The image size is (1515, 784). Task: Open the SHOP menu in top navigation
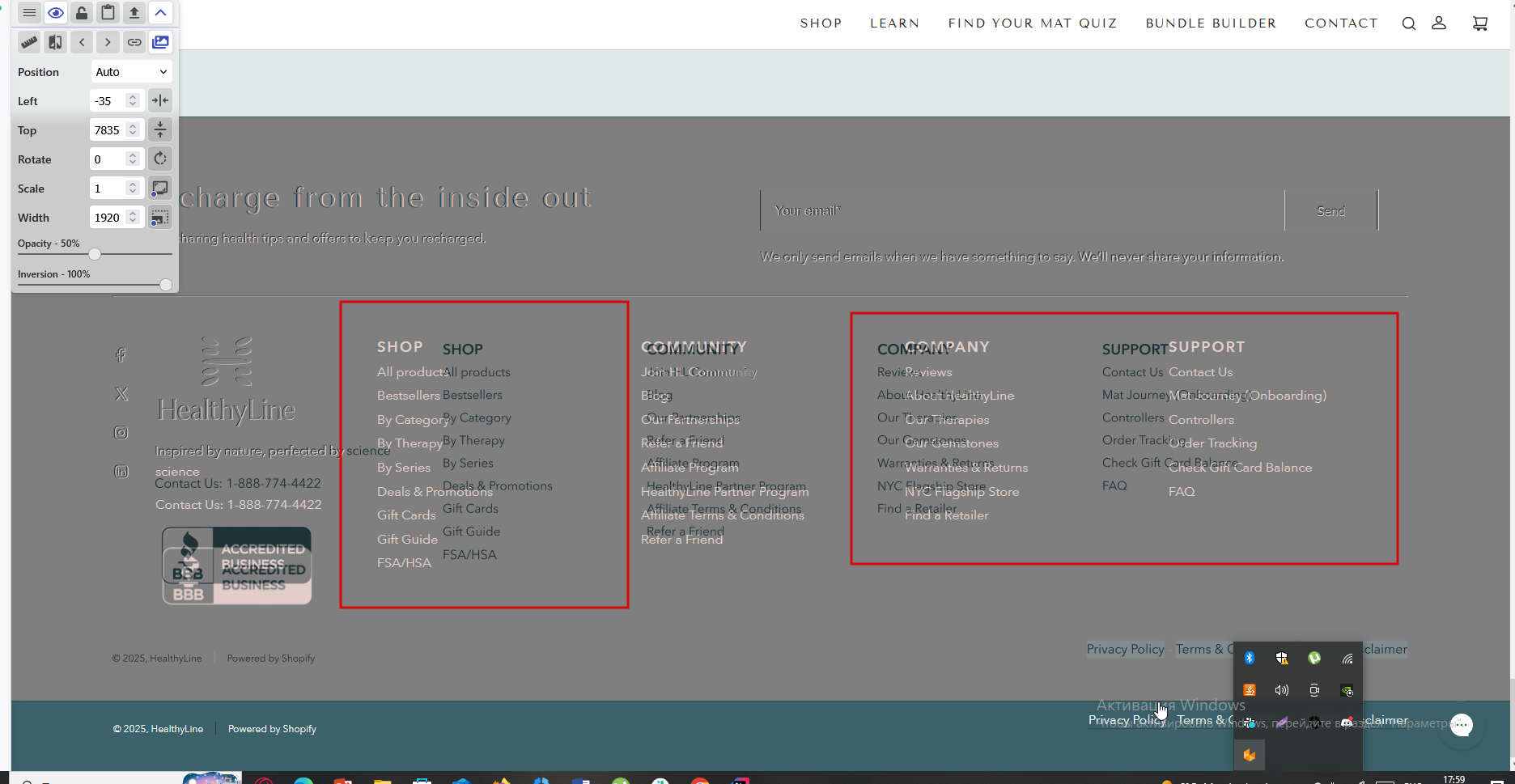click(x=821, y=23)
